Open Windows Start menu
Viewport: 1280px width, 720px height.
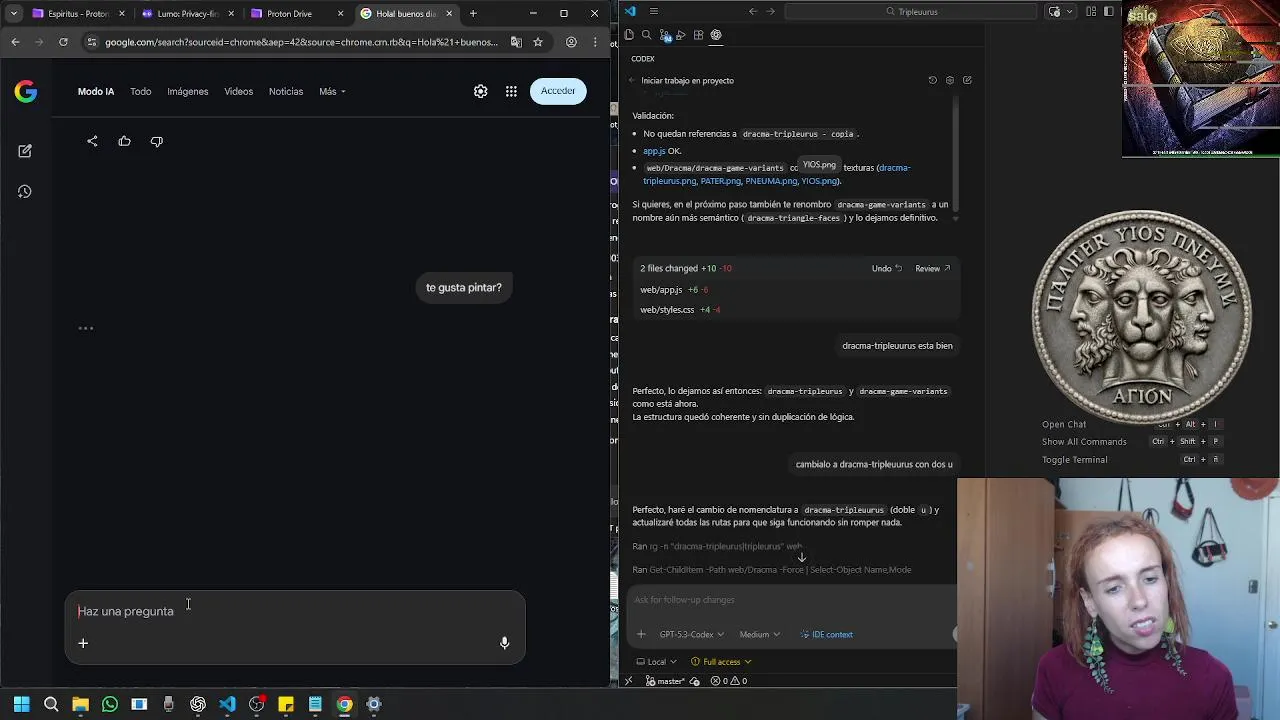point(21,704)
